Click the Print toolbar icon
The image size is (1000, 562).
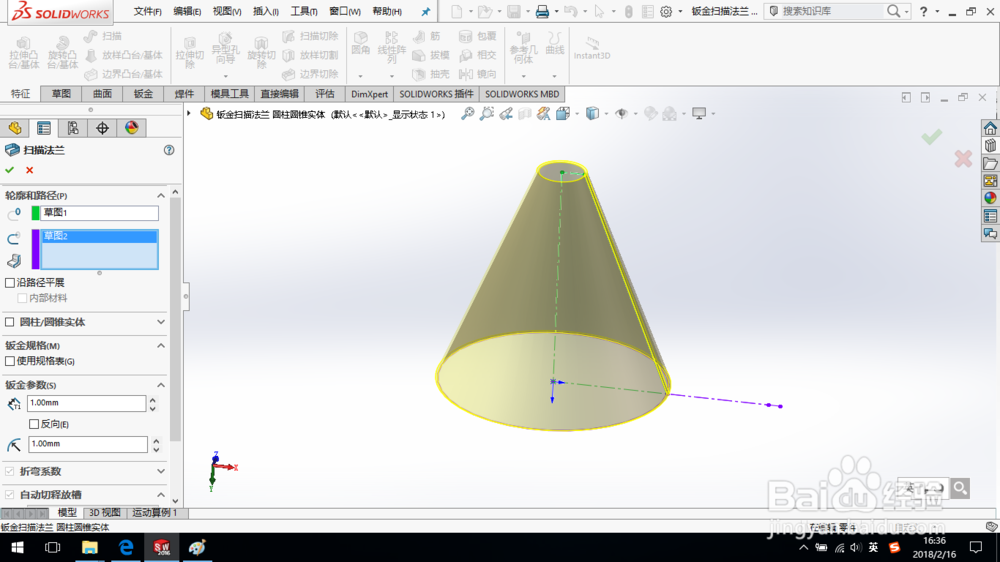[542, 11]
